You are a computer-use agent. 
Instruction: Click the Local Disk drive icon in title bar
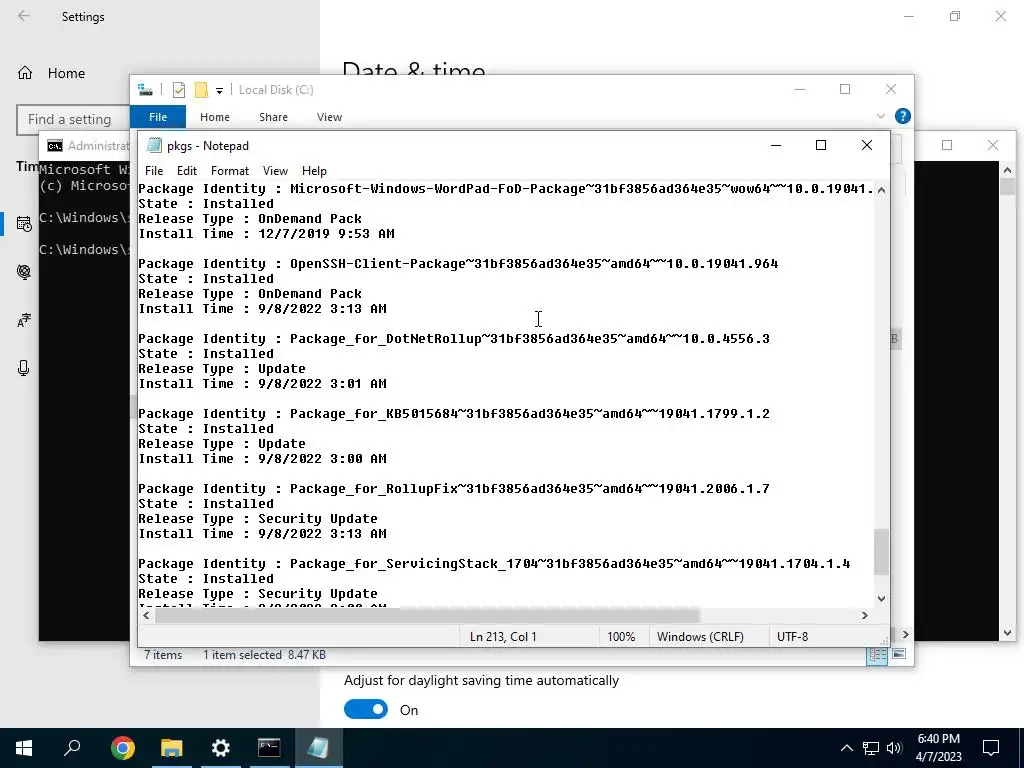pyautogui.click(x=145, y=90)
